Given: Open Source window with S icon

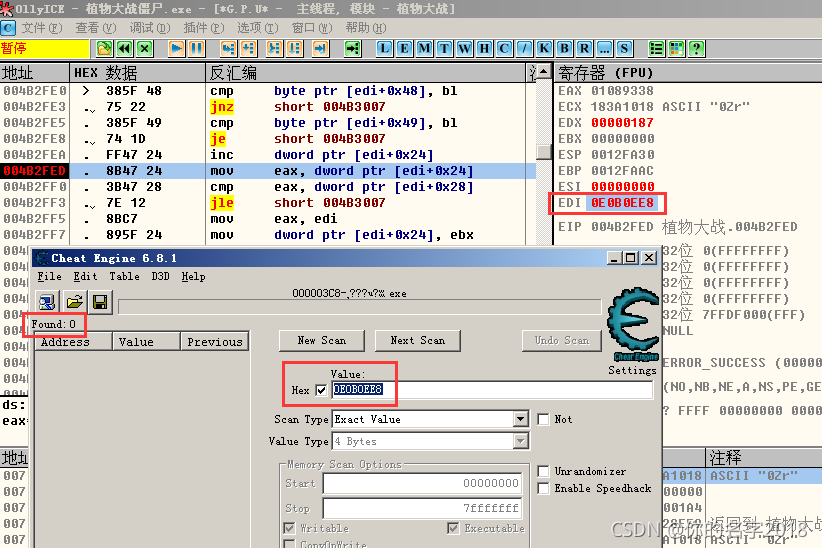Looking at the screenshot, I should [624, 49].
